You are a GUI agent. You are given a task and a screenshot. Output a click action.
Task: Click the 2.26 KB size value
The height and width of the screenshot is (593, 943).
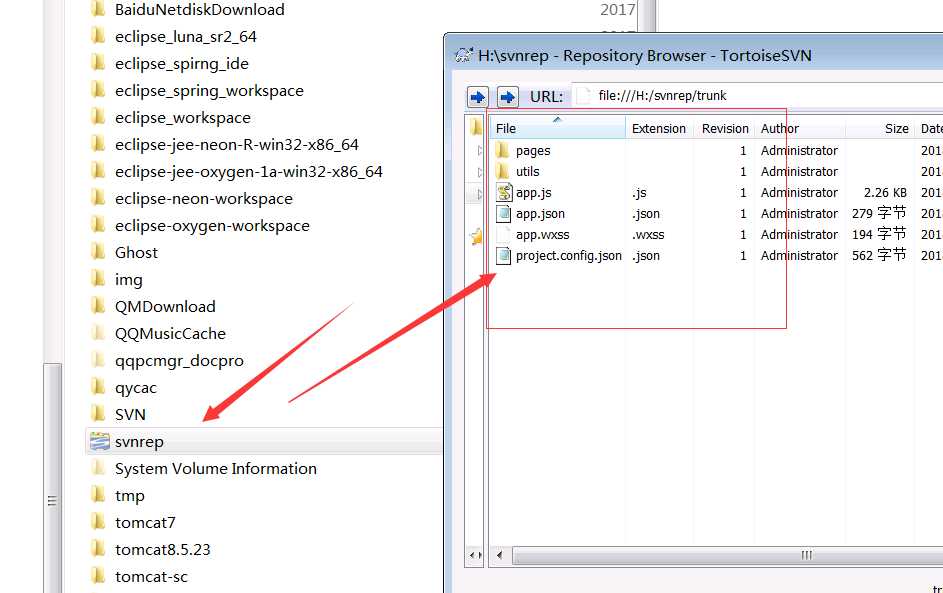[885, 192]
